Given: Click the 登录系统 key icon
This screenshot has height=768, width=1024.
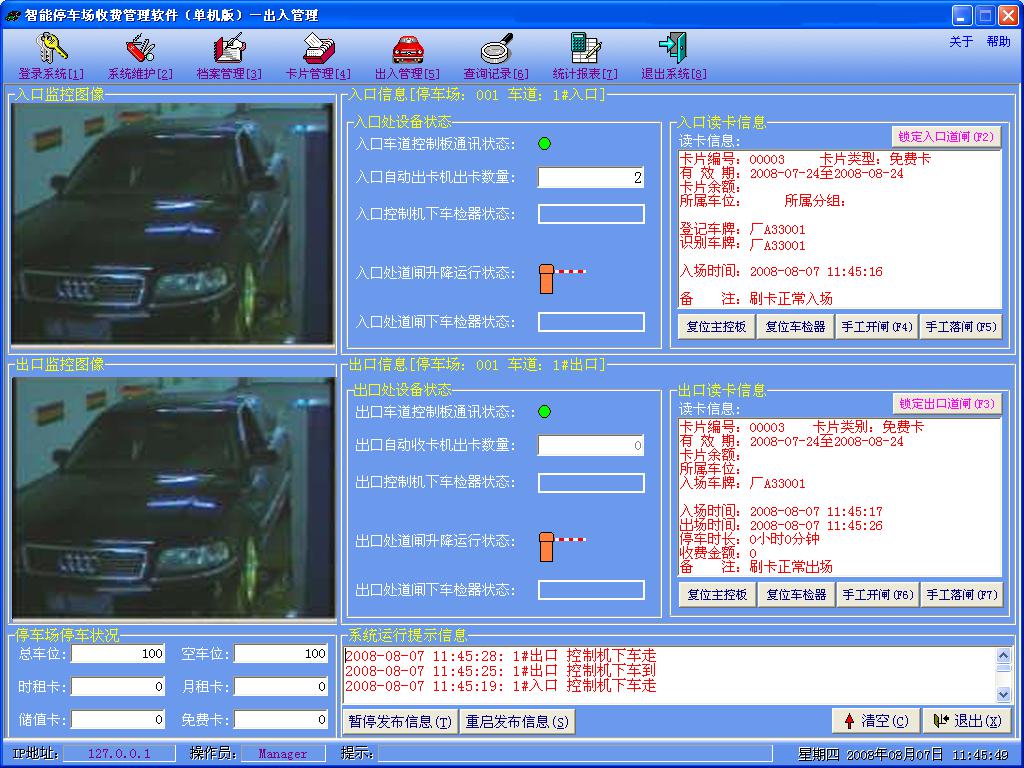Looking at the screenshot, I should point(51,48).
